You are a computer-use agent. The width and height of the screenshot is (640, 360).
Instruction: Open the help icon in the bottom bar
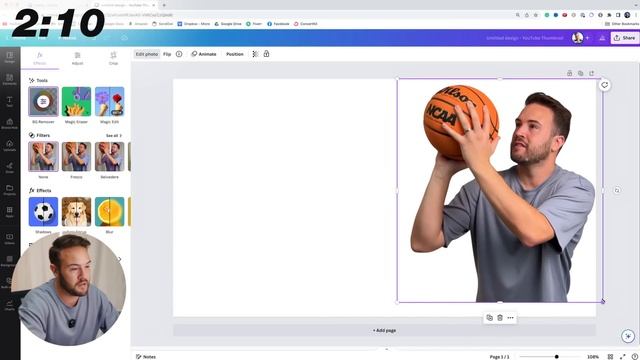click(x=635, y=357)
